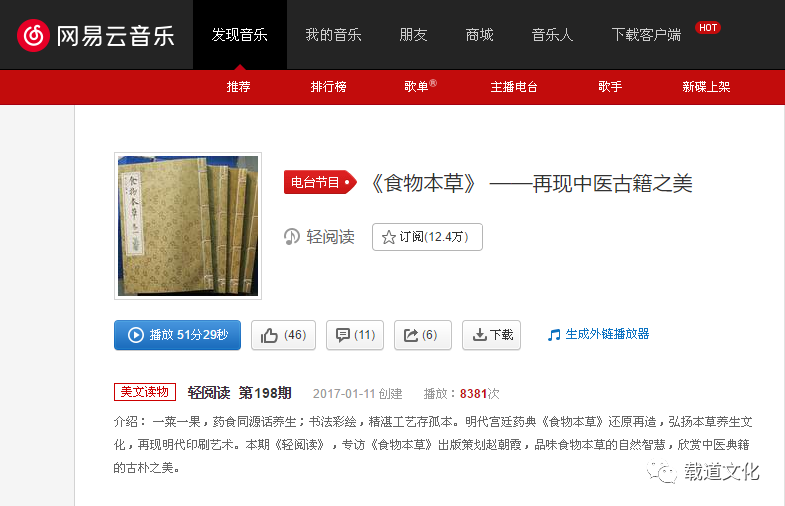Visit the 商城 store page
This screenshot has height=506, width=785.
click(x=480, y=35)
